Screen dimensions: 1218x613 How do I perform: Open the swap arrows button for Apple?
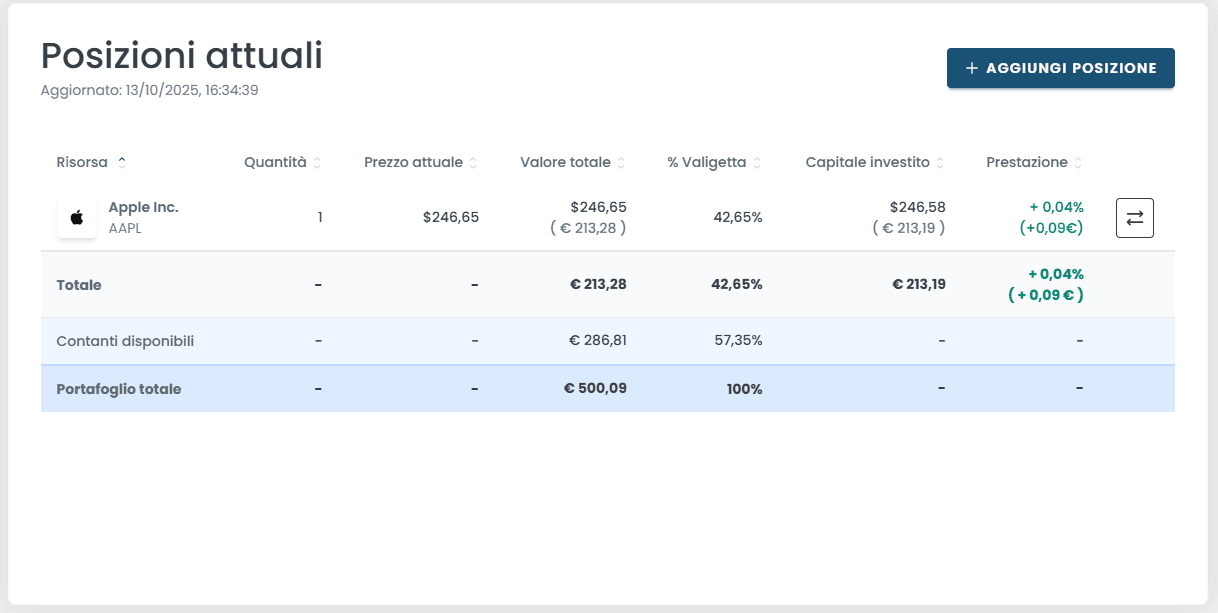point(1134,218)
